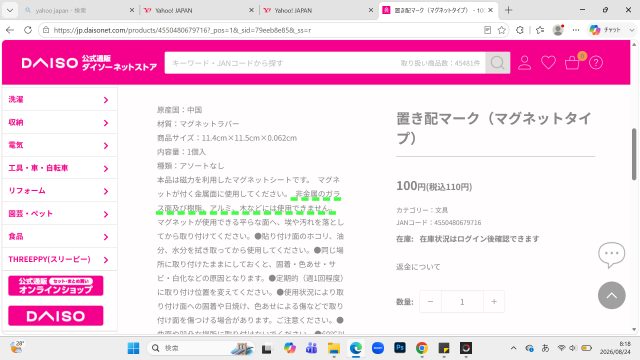Open the tab search dropdown in browser
Viewport: 640px width, 360px height.
(x=10, y=10)
